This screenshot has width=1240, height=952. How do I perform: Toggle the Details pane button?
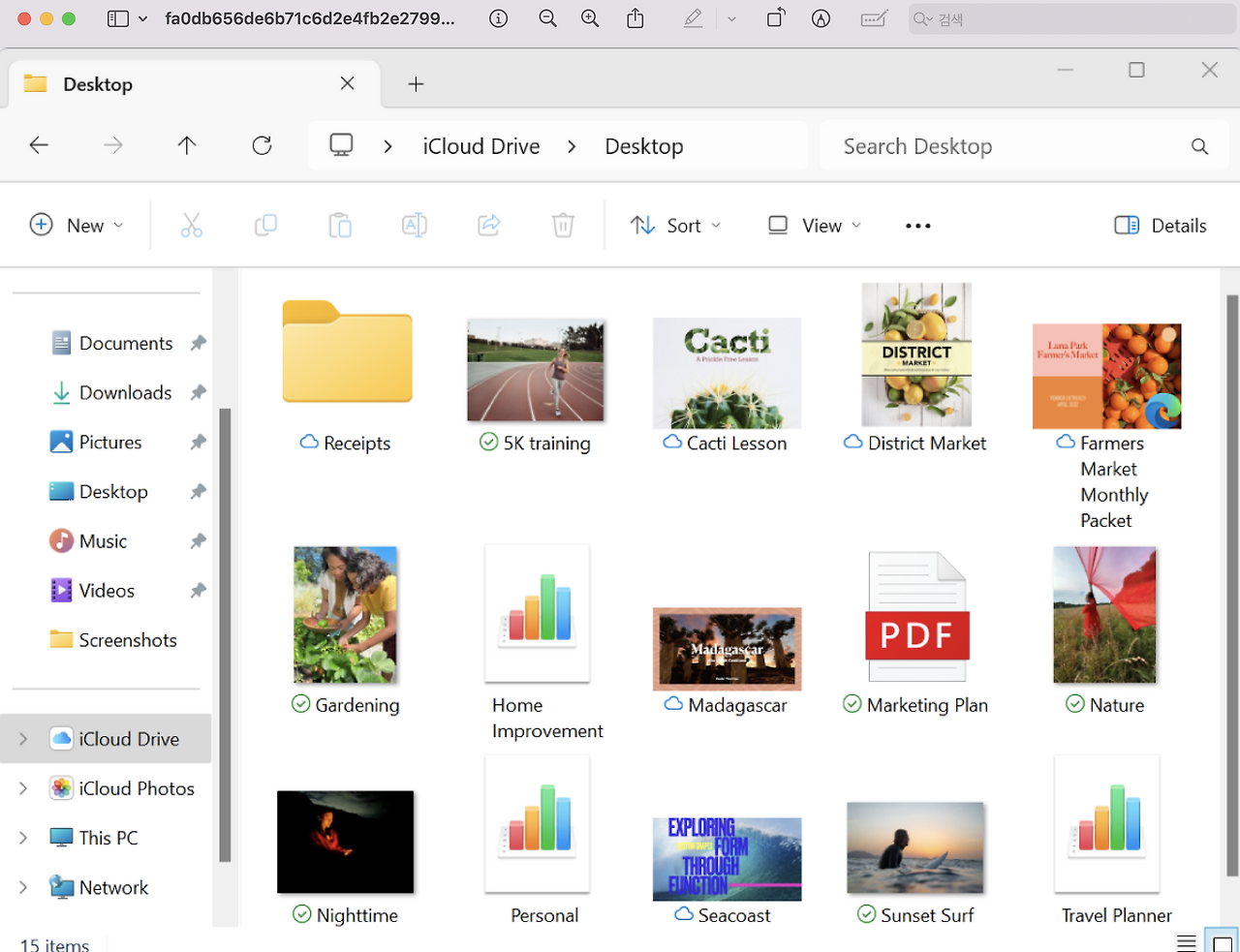coord(1161,226)
